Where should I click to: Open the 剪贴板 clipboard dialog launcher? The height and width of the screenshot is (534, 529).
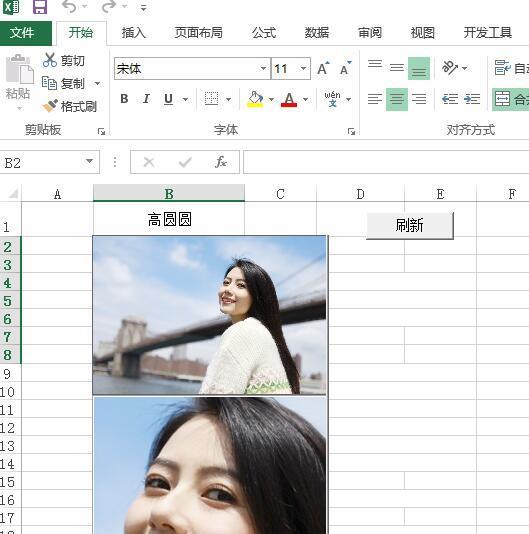coord(101,131)
